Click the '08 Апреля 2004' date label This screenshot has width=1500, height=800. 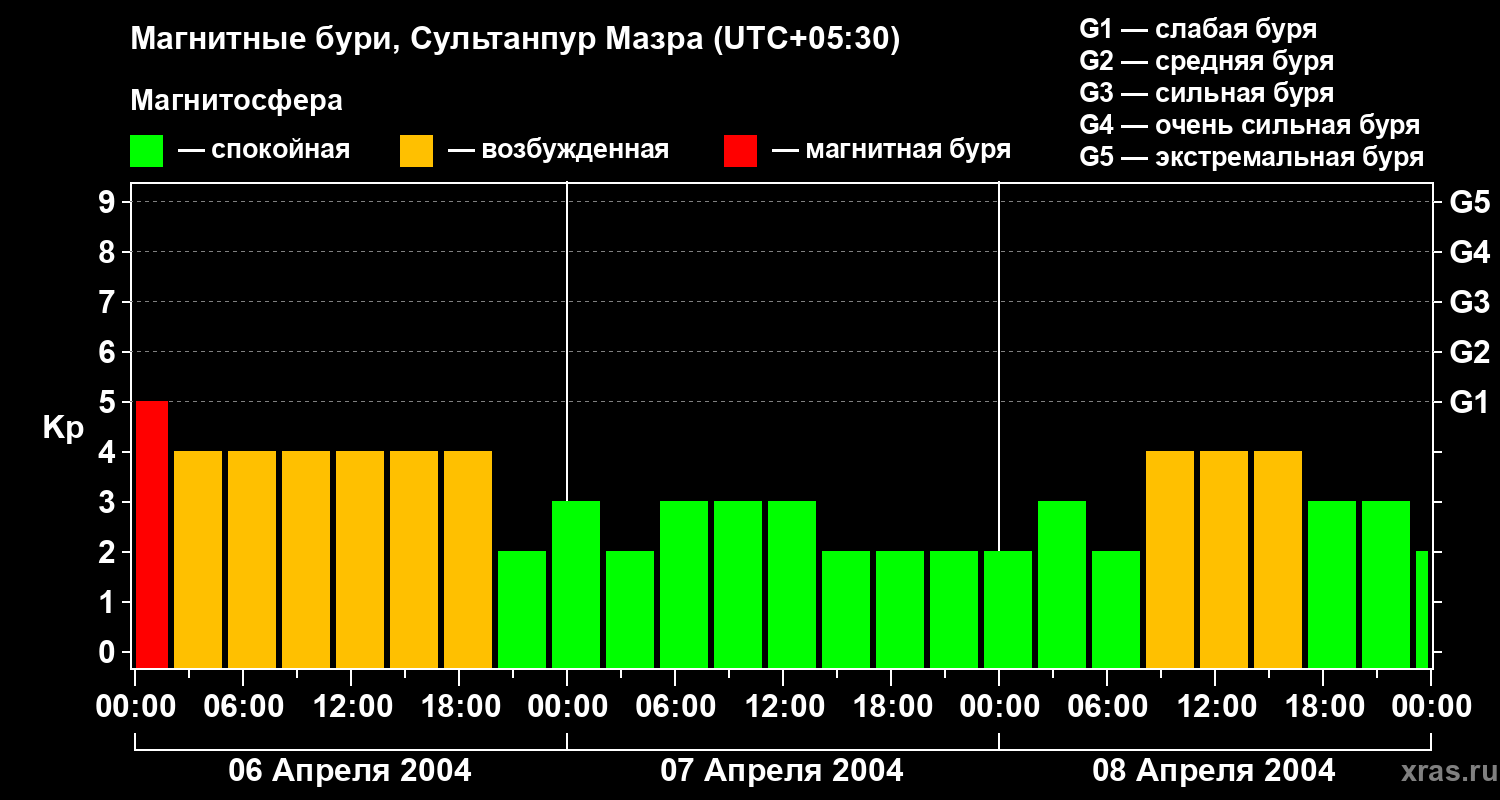[1214, 771]
